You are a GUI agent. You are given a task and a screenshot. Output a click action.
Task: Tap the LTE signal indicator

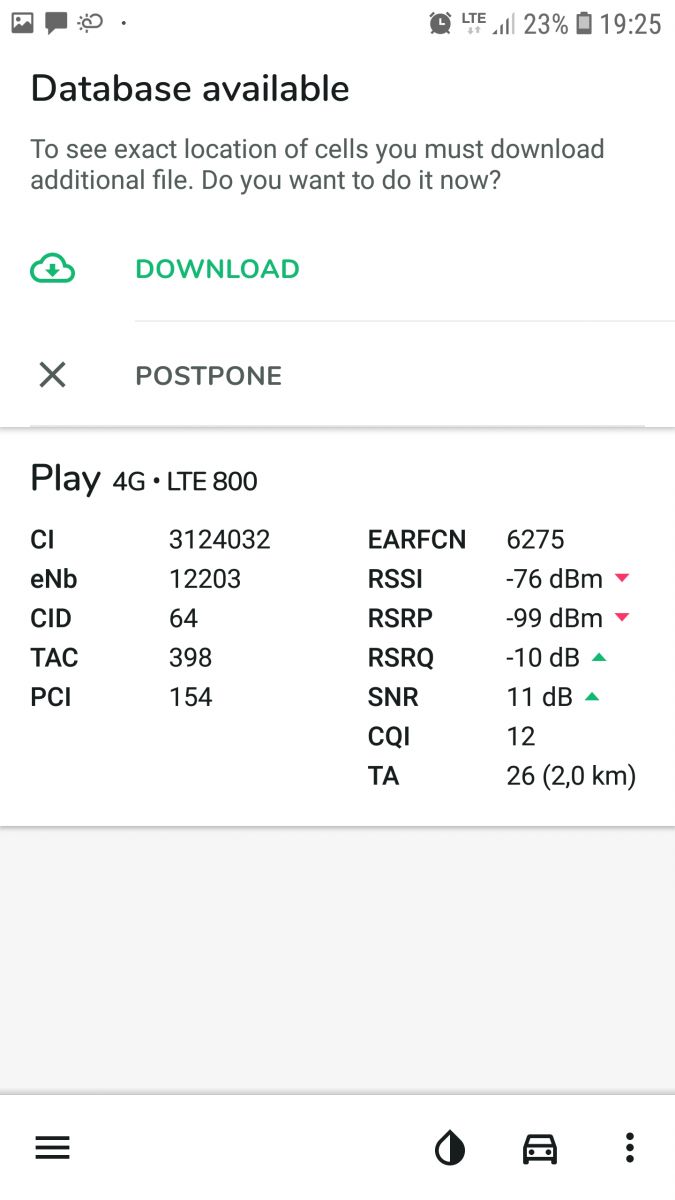pyautogui.click(x=487, y=23)
